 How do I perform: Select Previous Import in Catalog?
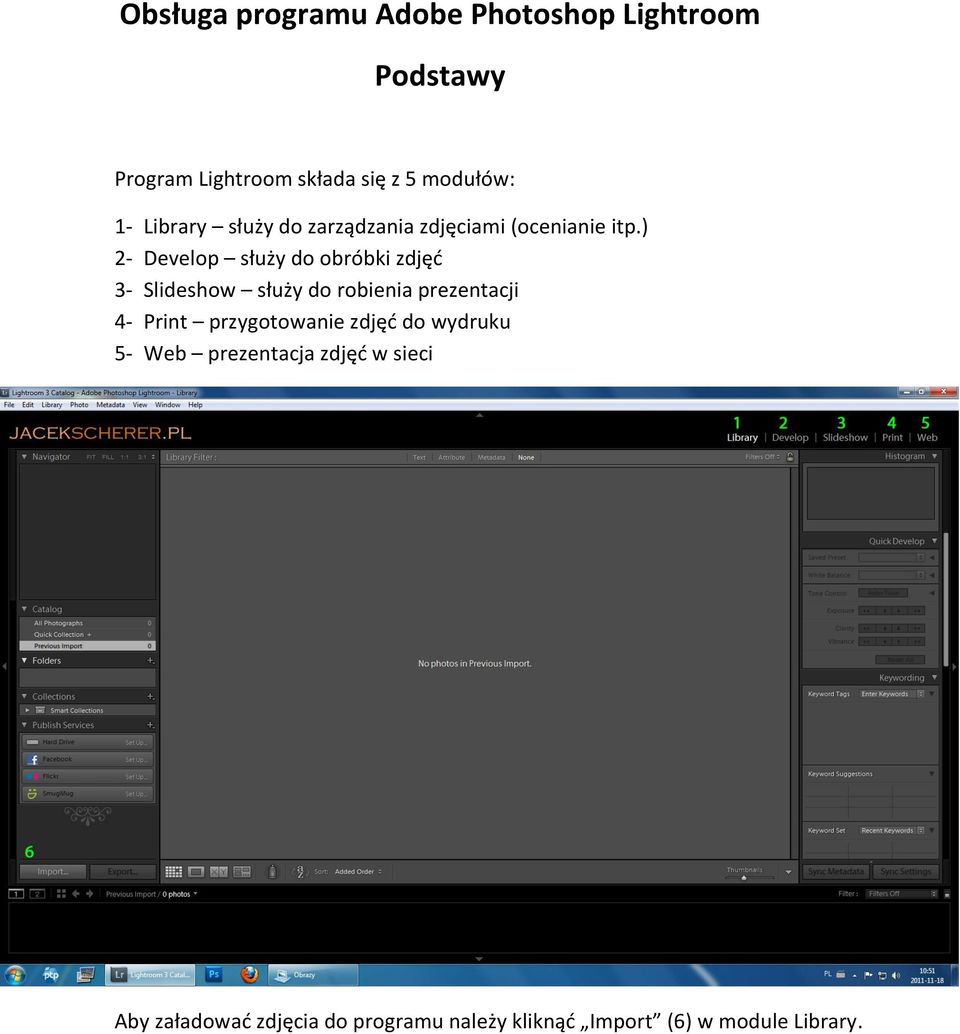click(x=87, y=646)
